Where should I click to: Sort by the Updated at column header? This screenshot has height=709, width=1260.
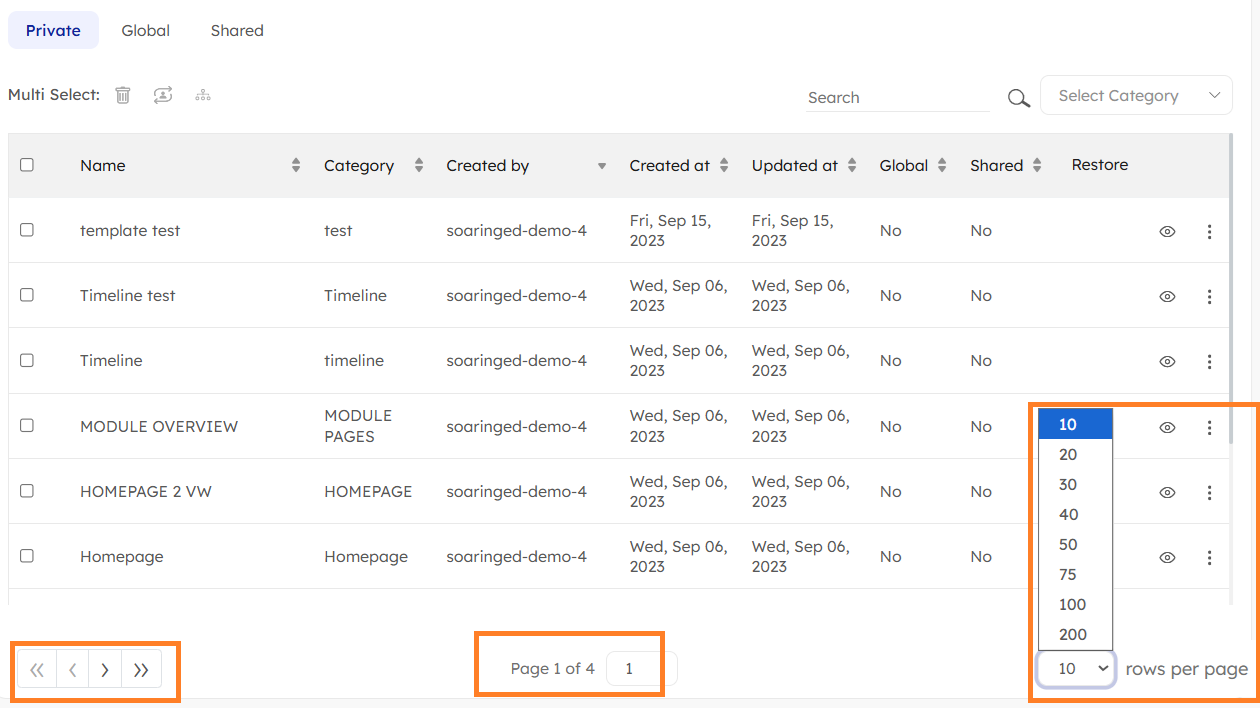851,166
